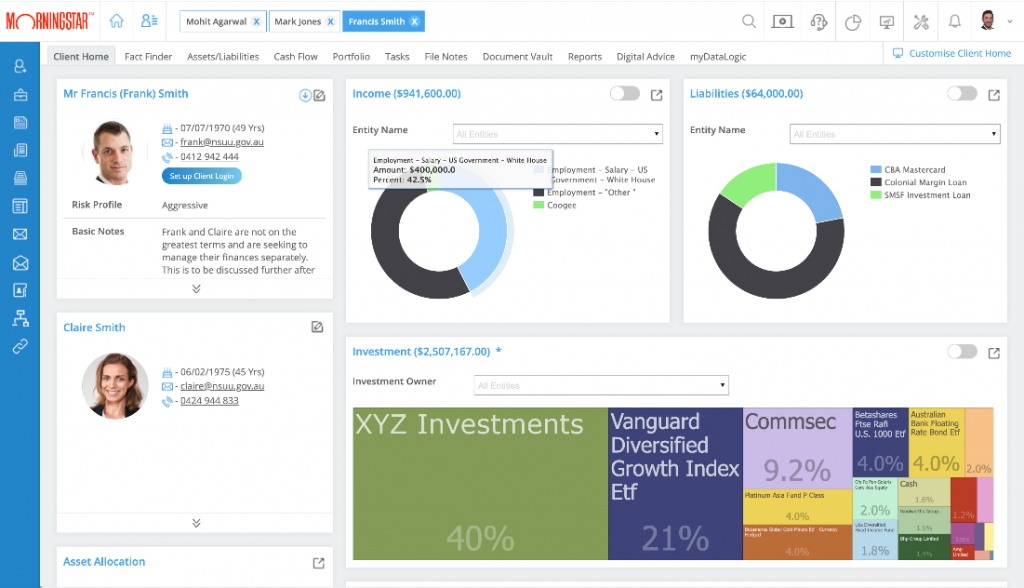Switch to the Digital Advice tab

click(645, 57)
